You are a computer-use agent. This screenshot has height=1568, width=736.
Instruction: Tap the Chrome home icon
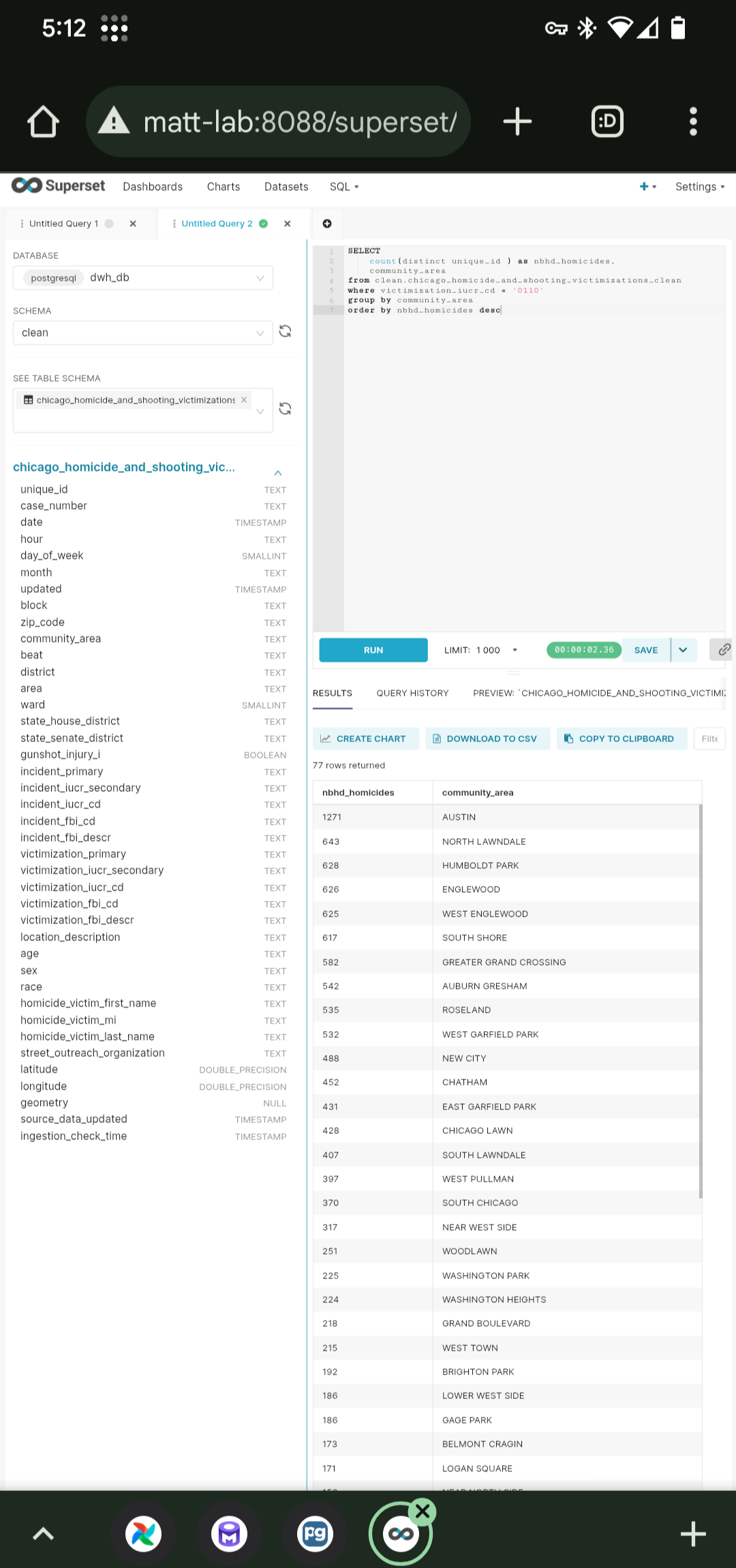[43, 121]
